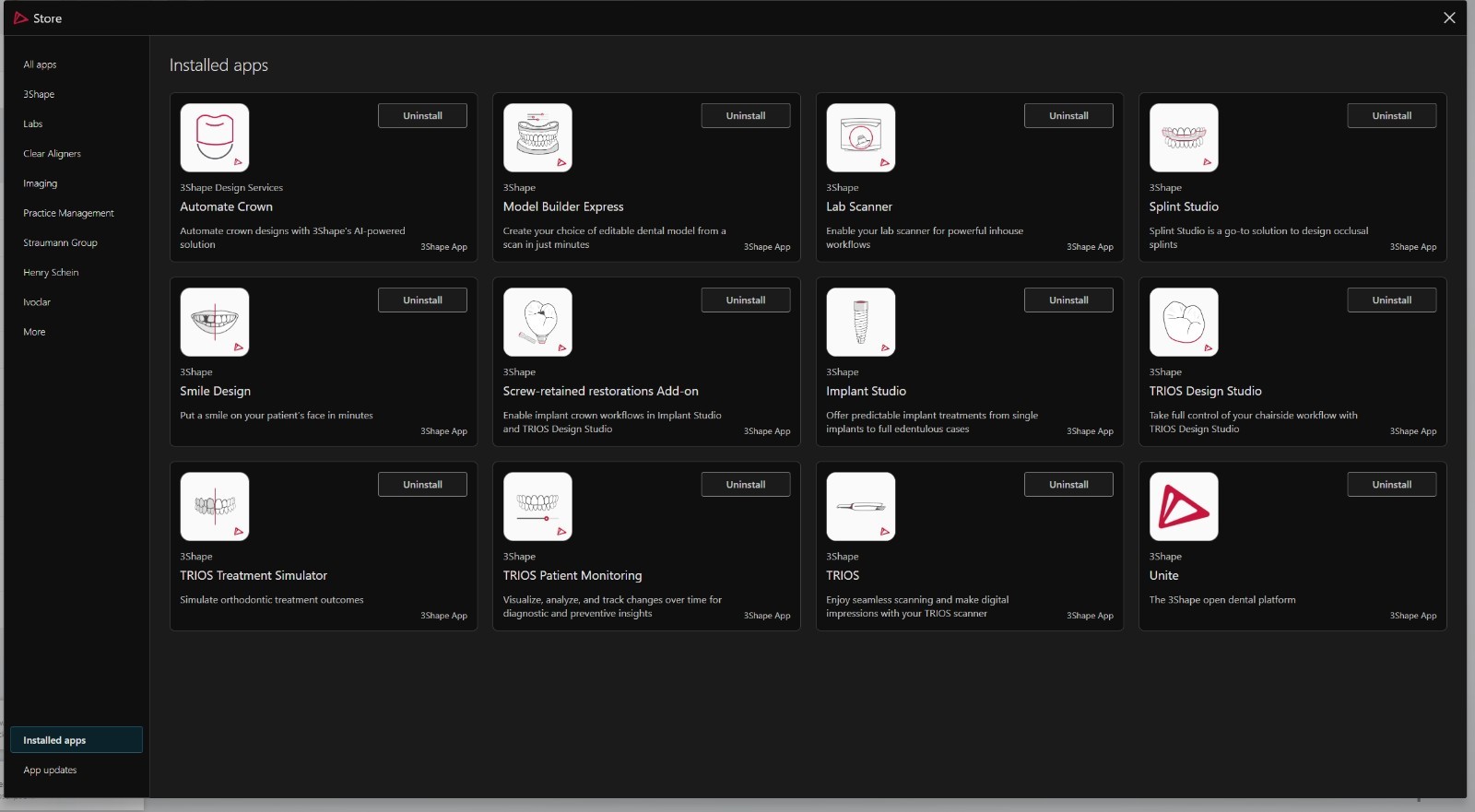Uninstall the TRIOS app
This screenshot has width=1475, height=812.
coord(1068,484)
